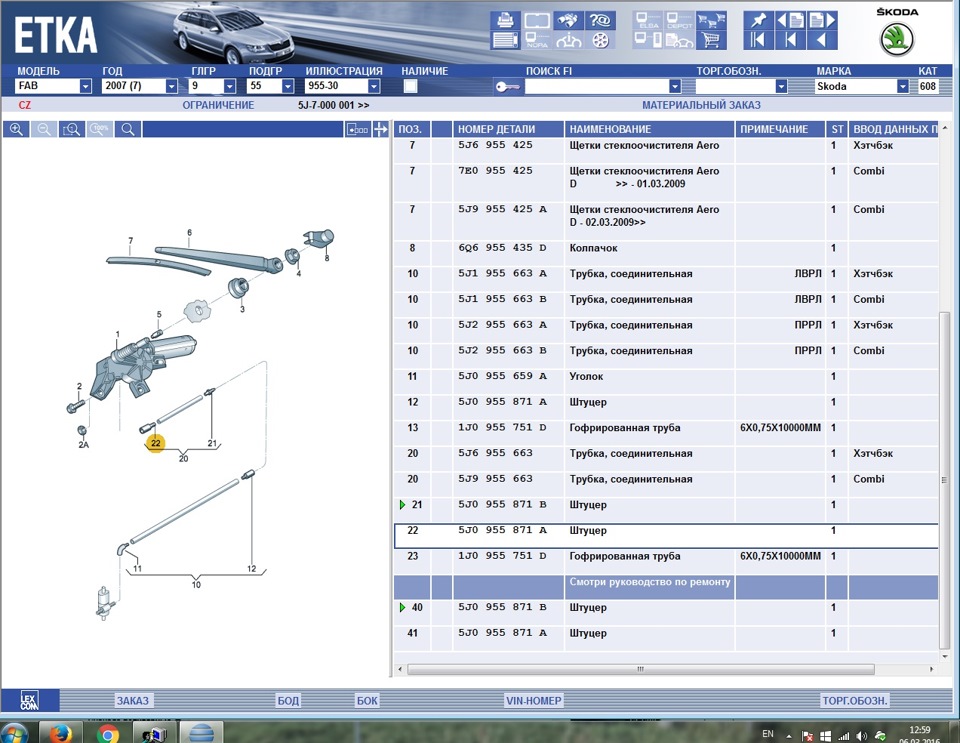Viewport: 960px width, 743px height.
Task: Click the БОК button
Action: click(x=367, y=700)
